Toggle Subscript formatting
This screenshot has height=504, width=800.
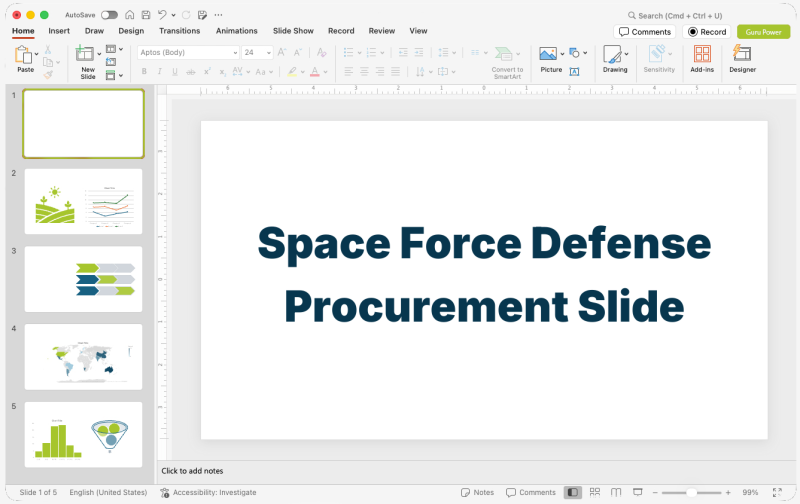coord(222,72)
